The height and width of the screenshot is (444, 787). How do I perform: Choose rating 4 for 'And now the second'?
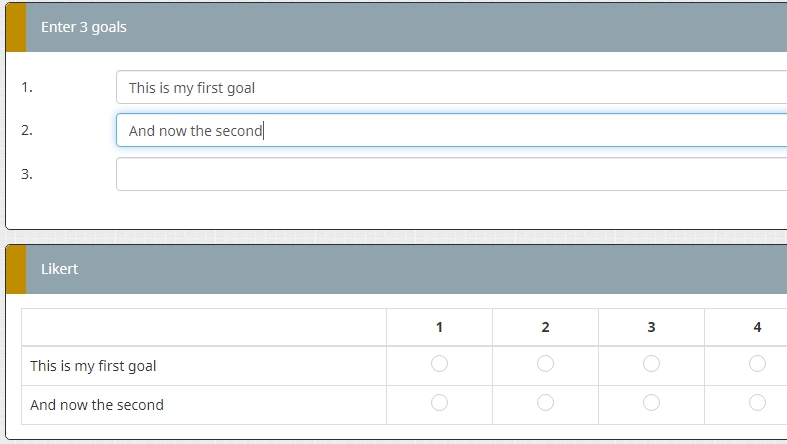click(x=757, y=403)
